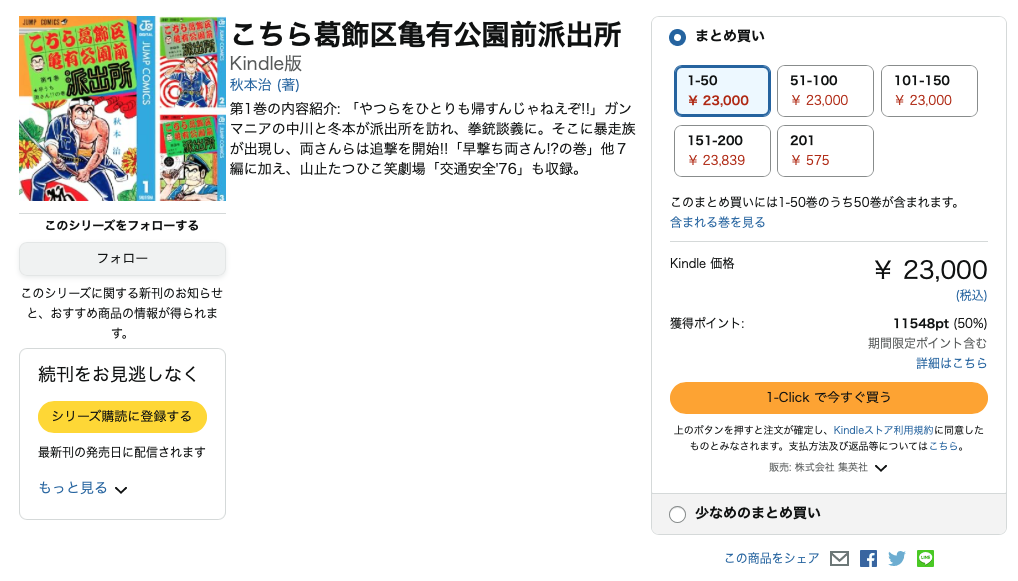Click 1-Click で今すぐ買う button
Image resolution: width=1018 pixels, height=581 pixels.
(x=828, y=397)
